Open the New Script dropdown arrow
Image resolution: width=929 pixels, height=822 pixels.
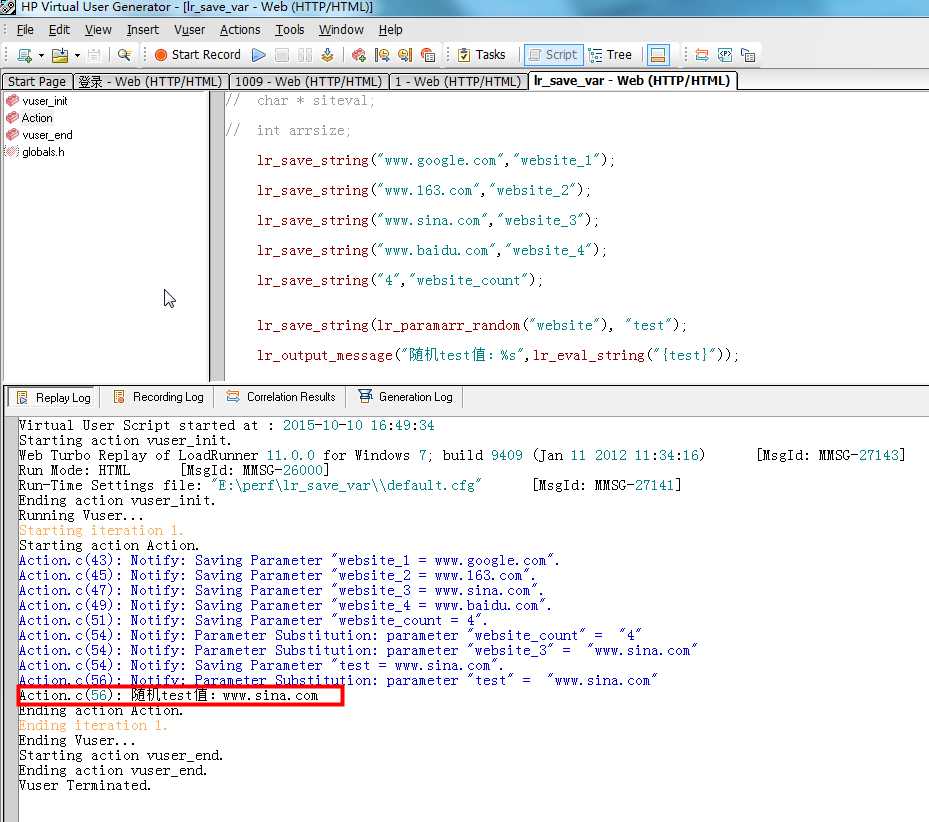pos(41,56)
